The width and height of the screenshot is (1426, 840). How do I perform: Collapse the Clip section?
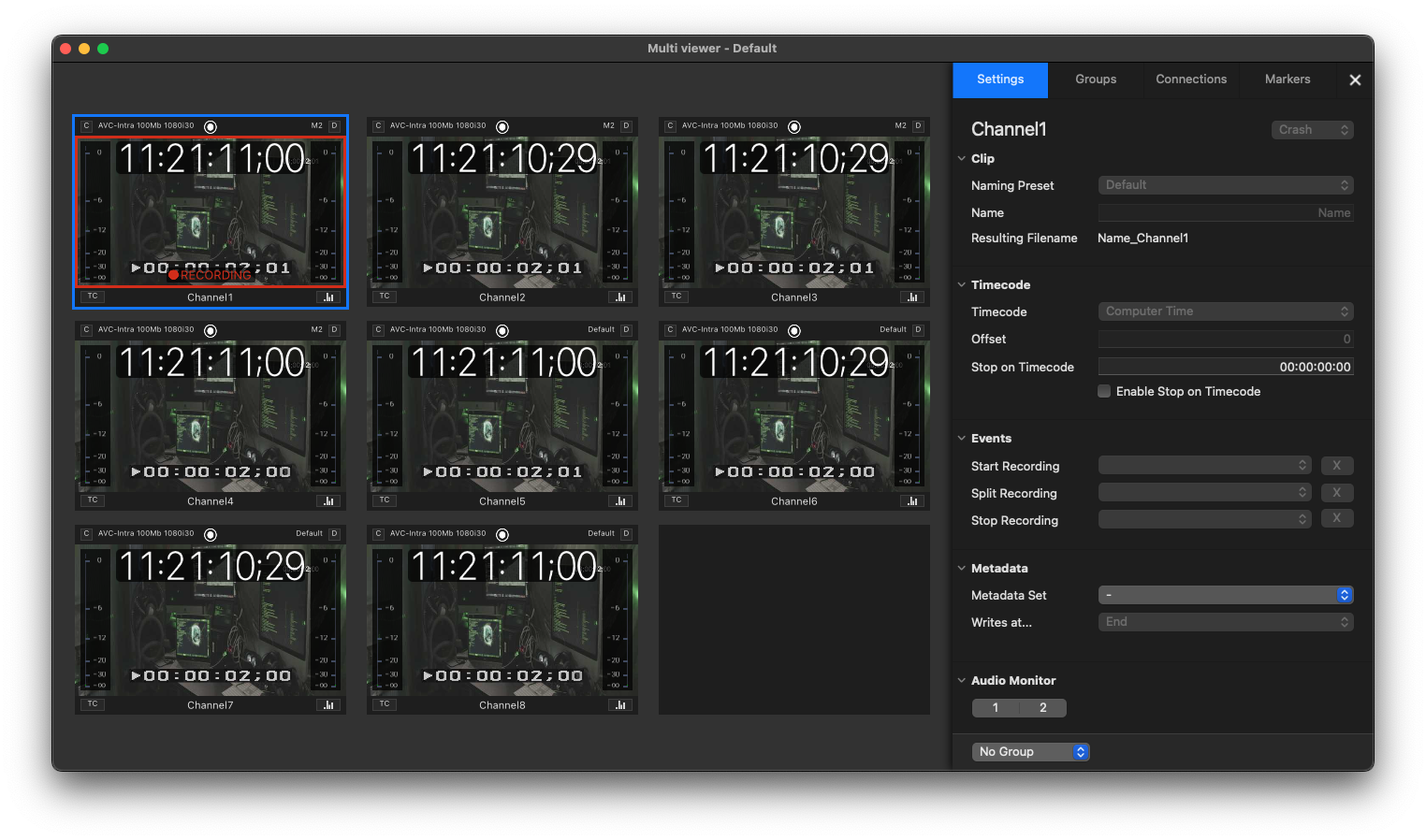(x=961, y=158)
